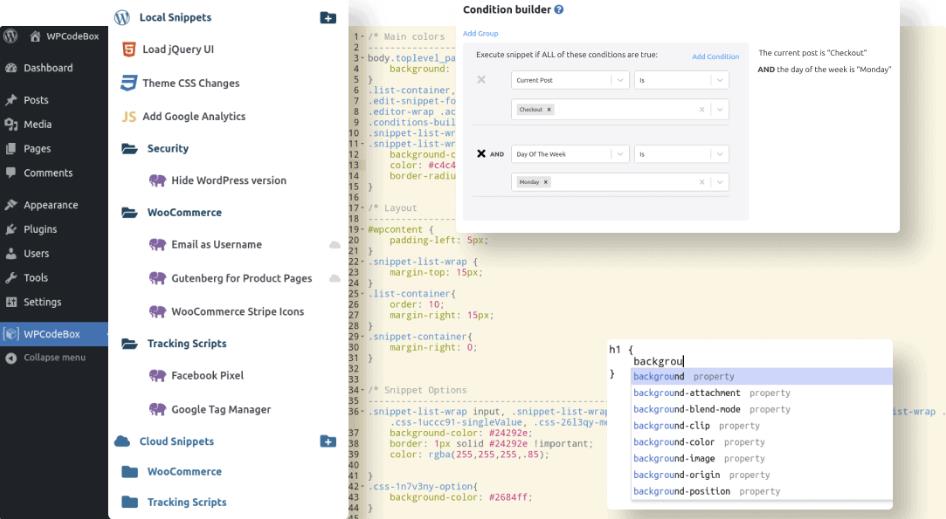Open Load jQuery UI snippet
The image size is (946, 519).
(x=178, y=49)
